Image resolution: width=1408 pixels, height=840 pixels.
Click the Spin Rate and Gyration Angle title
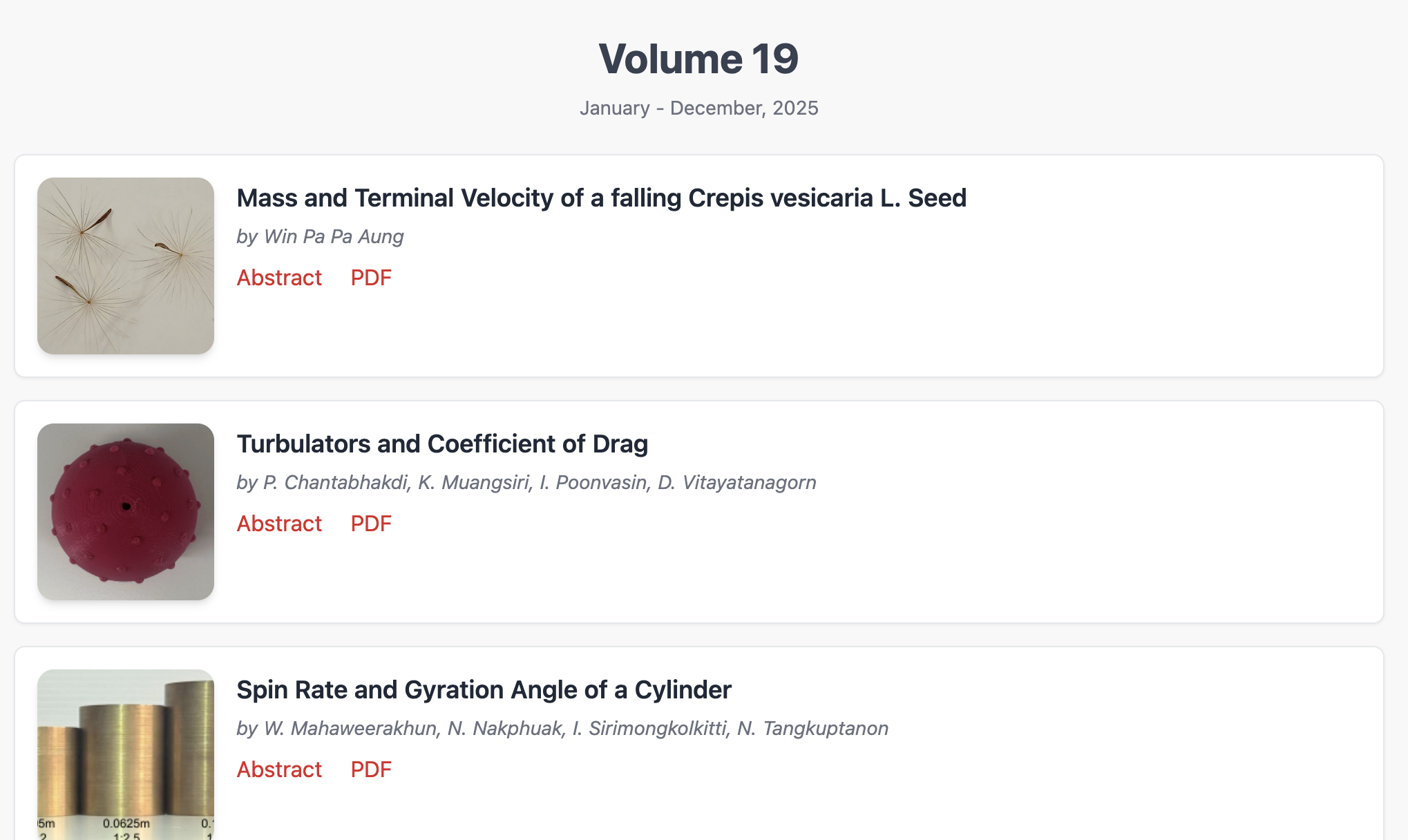(484, 690)
